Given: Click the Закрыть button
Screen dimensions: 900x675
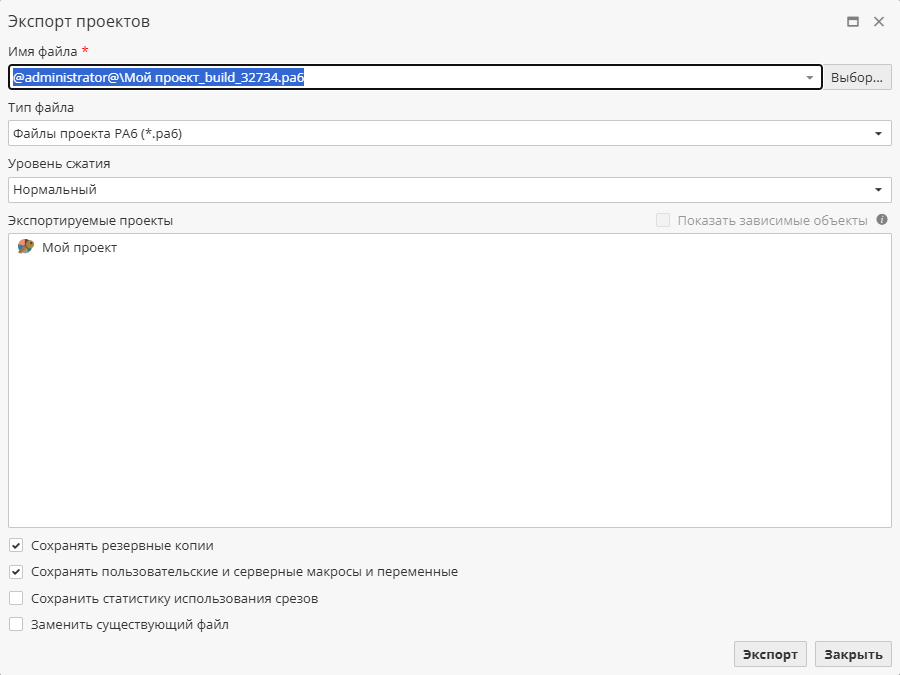Looking at the screenshot, I should click(x=853, y=654).
